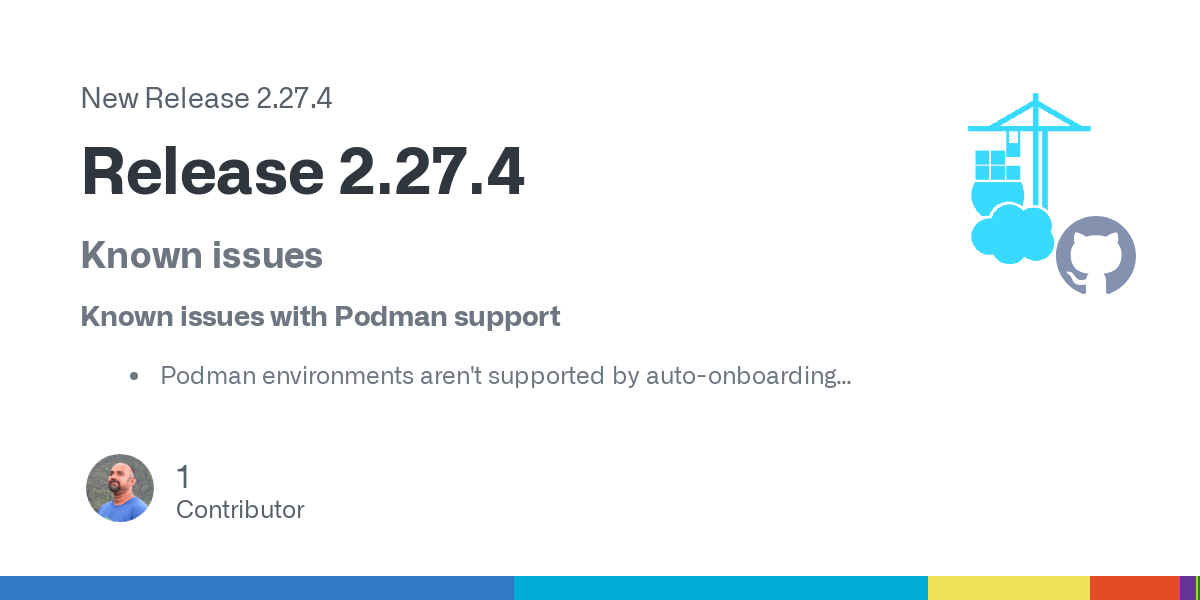
Task: Open the contributor's avatar photo
Action: pos(120,488)
